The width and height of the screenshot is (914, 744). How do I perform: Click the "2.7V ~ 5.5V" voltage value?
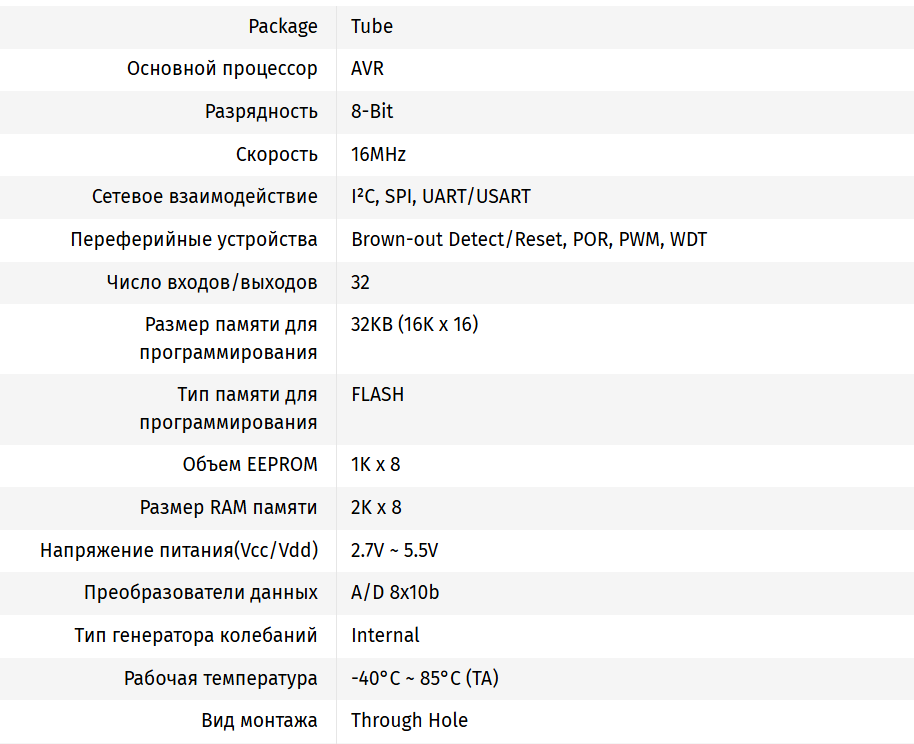click(x=395, y=550)
